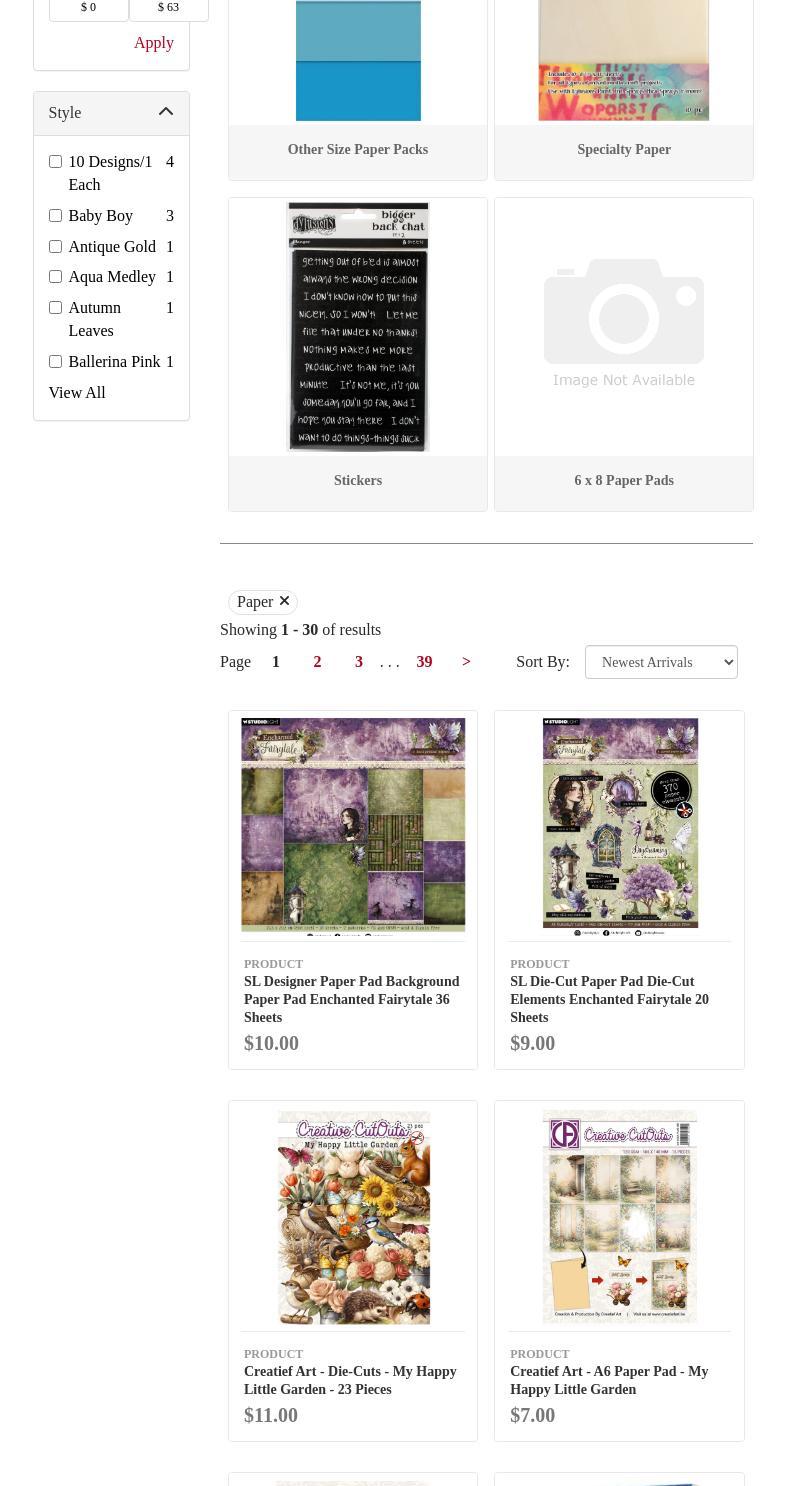Enable the Ballerina Pink checkbox
The width and height of the screenshot is (785, 1486).
coord(55,361)
